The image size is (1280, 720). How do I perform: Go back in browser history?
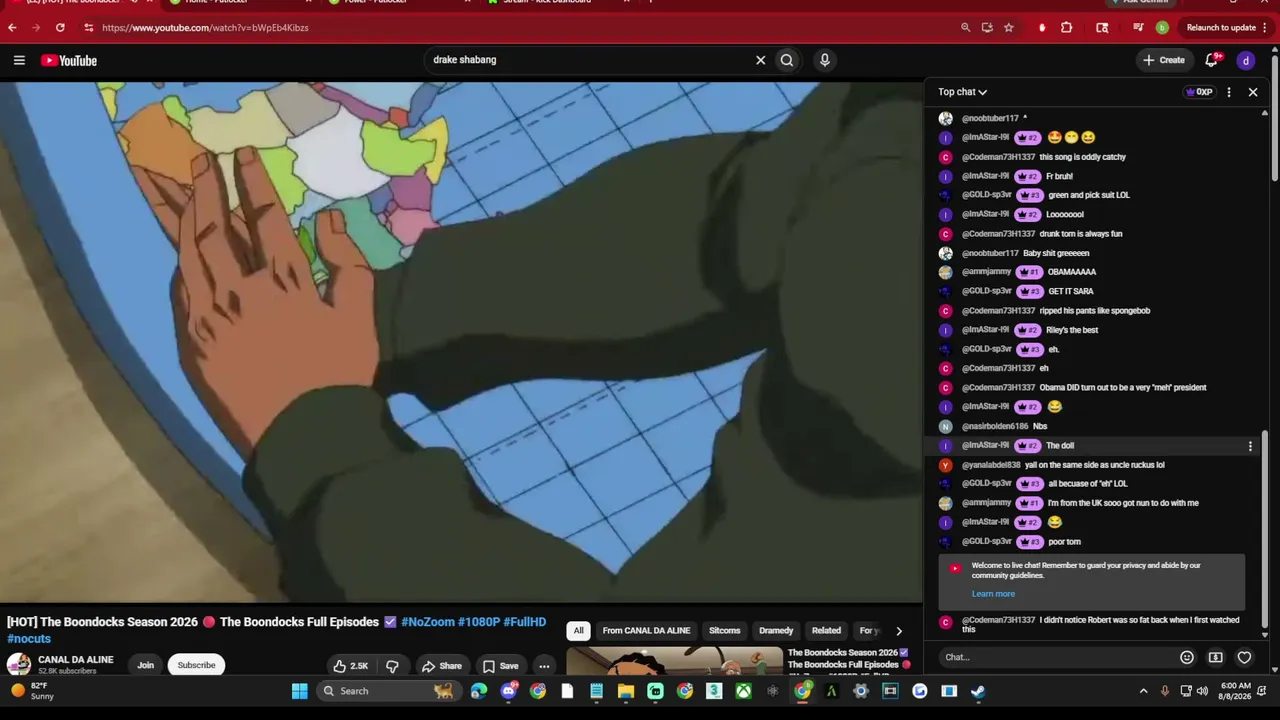(12, 28)
